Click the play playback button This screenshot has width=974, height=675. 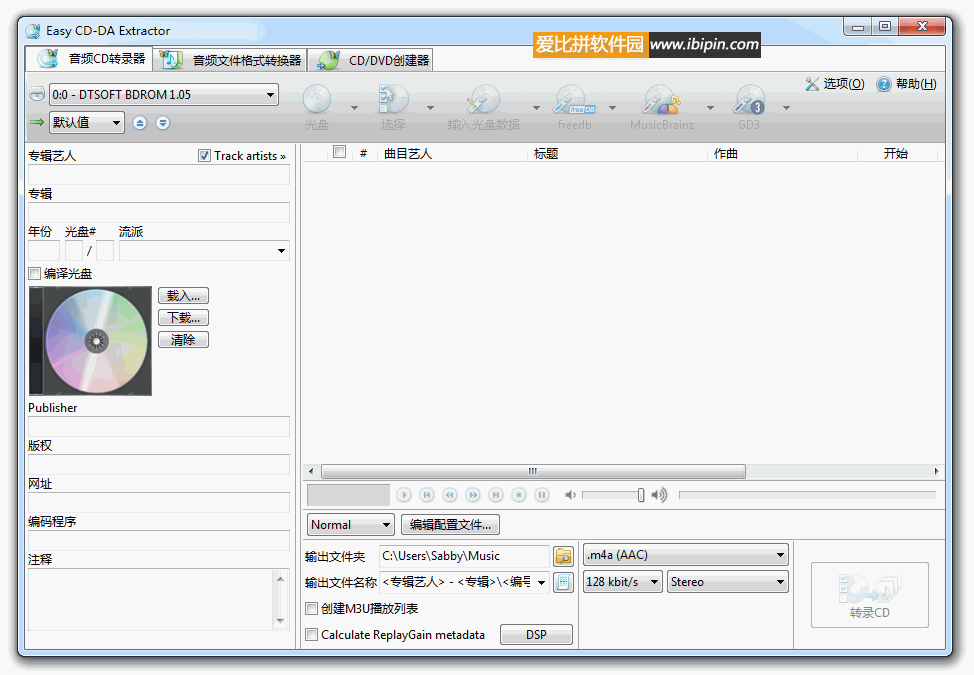[x=404, y=495]
